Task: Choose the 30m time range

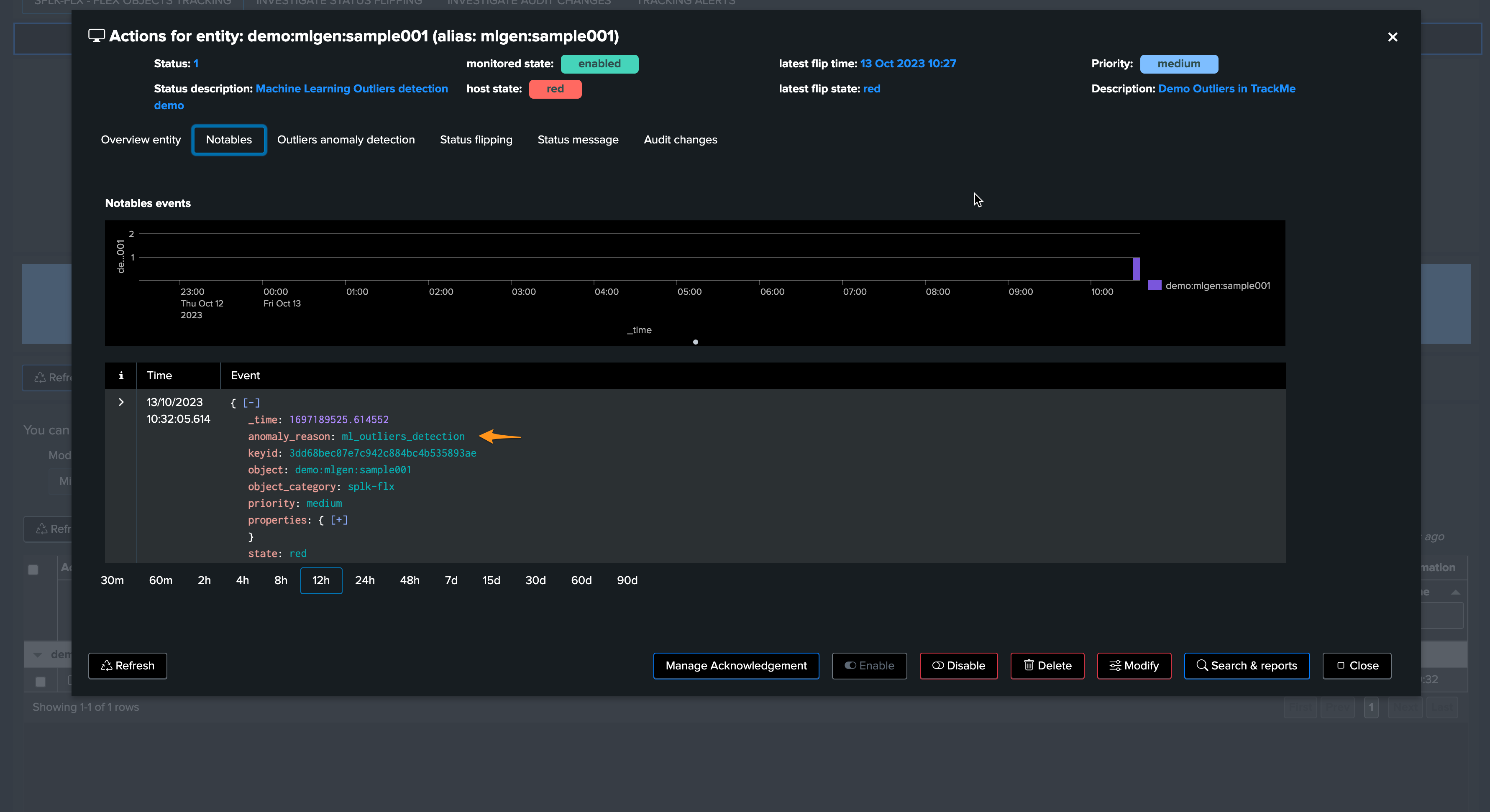Action: 112,580
